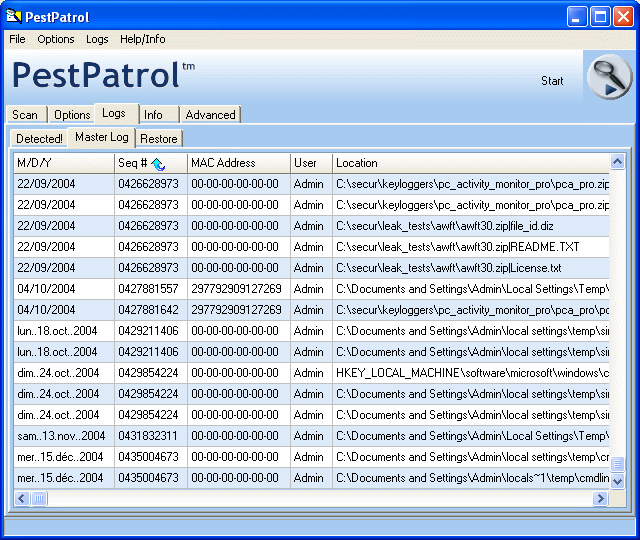
Task: Click MAC address 297792909127269 in 0427881557 row
Action: (x=236, y=289)
